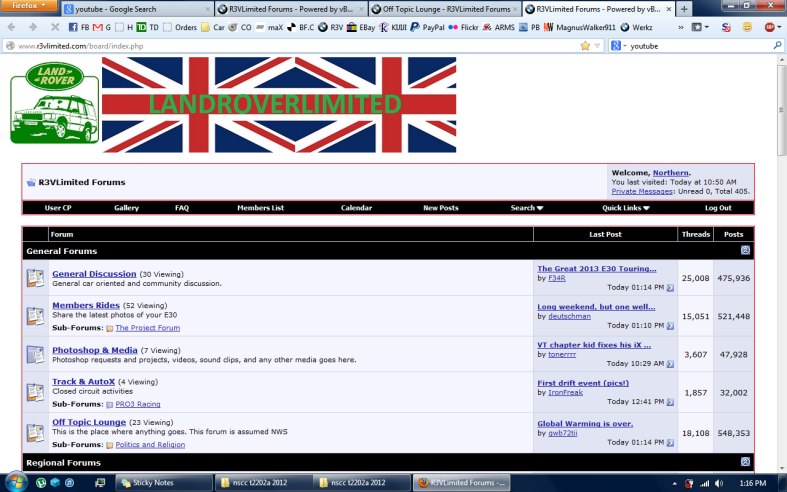Open IronFreak user profile link
The width and height of the screenshot is (787, 492).
565,393
